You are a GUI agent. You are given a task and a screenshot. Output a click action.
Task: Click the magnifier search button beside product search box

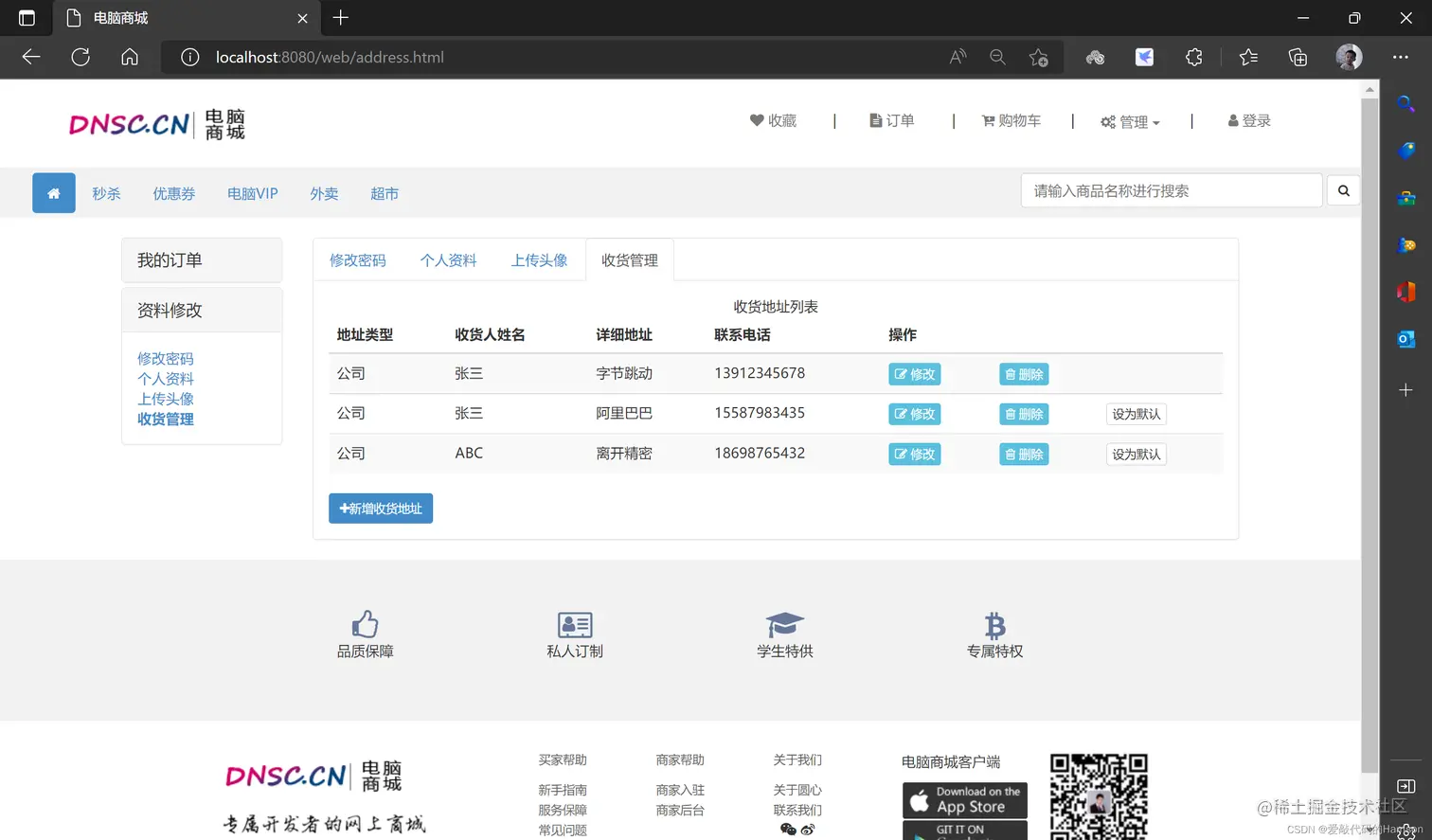[1343, 190]
